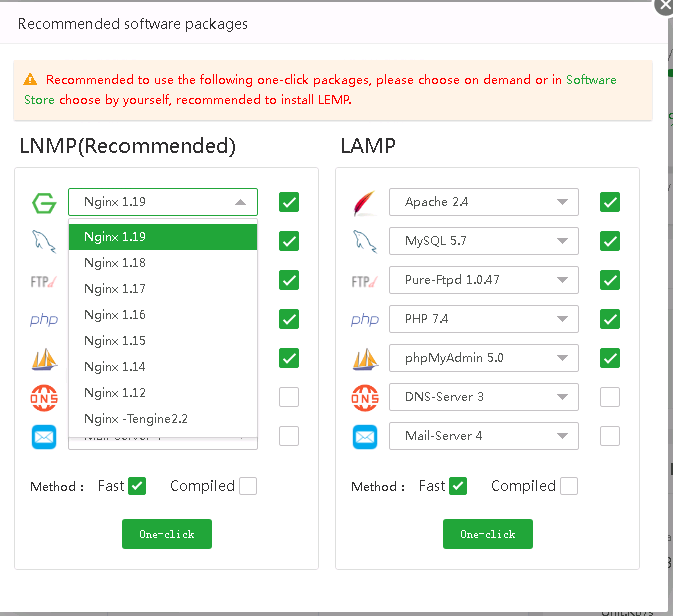Close the recommended packages dialog

(x=664, y=5)
